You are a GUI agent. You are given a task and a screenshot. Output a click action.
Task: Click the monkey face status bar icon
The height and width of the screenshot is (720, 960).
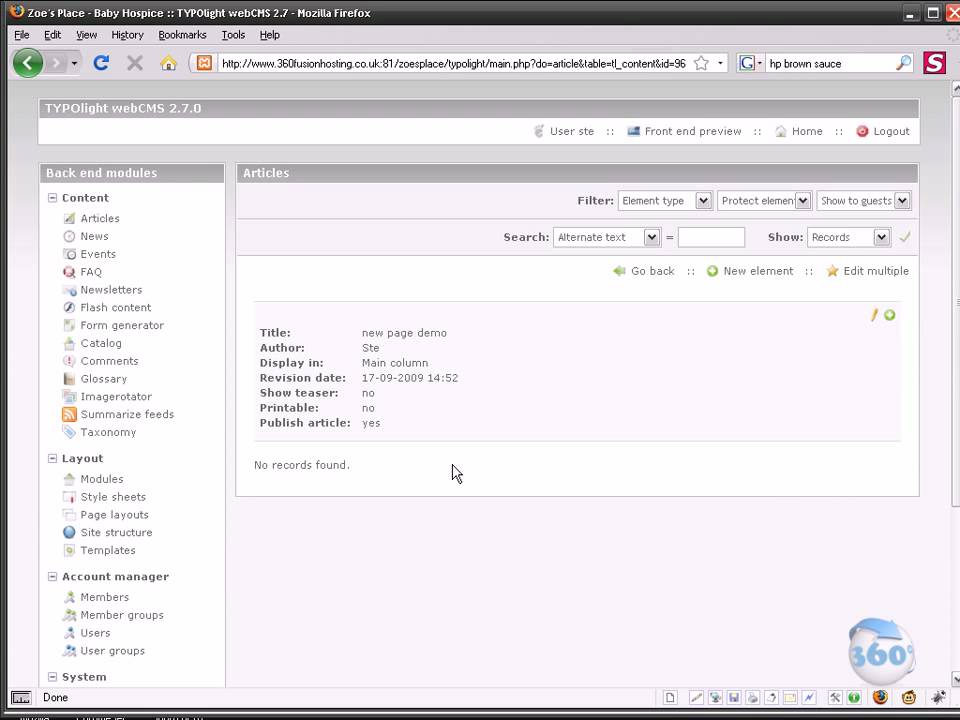[x=909, y=697]
